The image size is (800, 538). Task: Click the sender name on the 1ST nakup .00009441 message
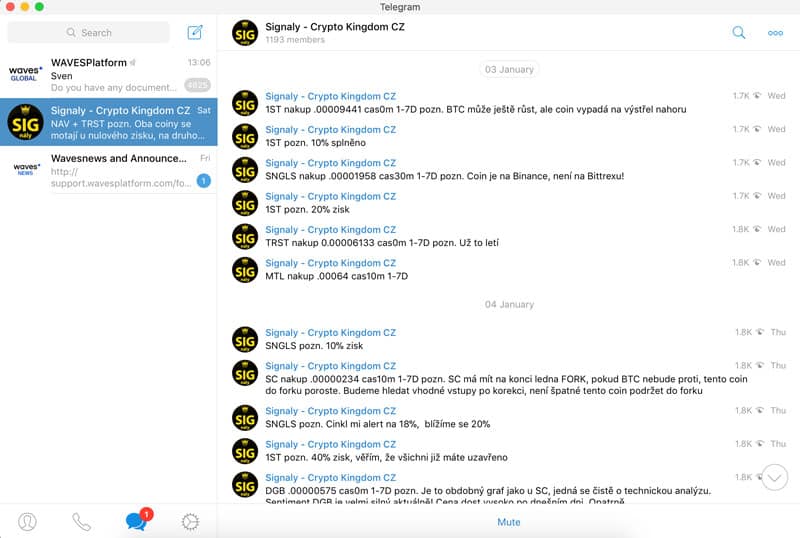[x=331, y=96]
